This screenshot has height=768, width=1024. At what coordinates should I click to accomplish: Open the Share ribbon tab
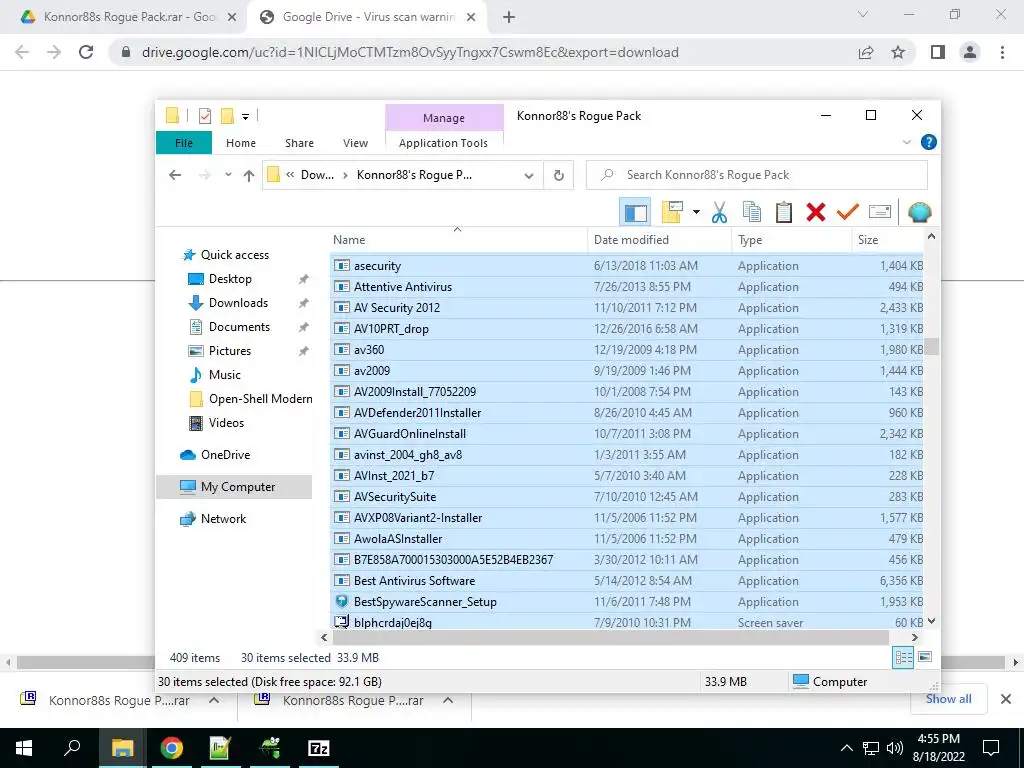(x=299, y=143)
